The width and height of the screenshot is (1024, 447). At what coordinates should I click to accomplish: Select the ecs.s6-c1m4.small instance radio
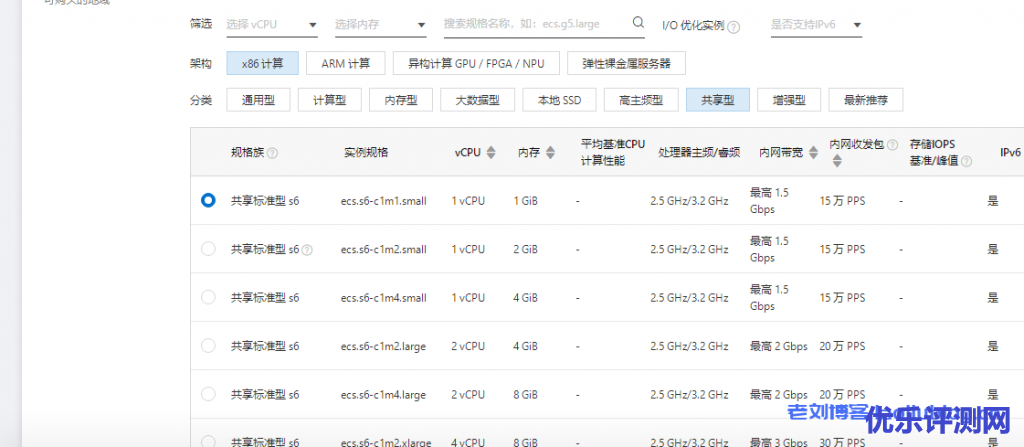[x=208, y=297]
